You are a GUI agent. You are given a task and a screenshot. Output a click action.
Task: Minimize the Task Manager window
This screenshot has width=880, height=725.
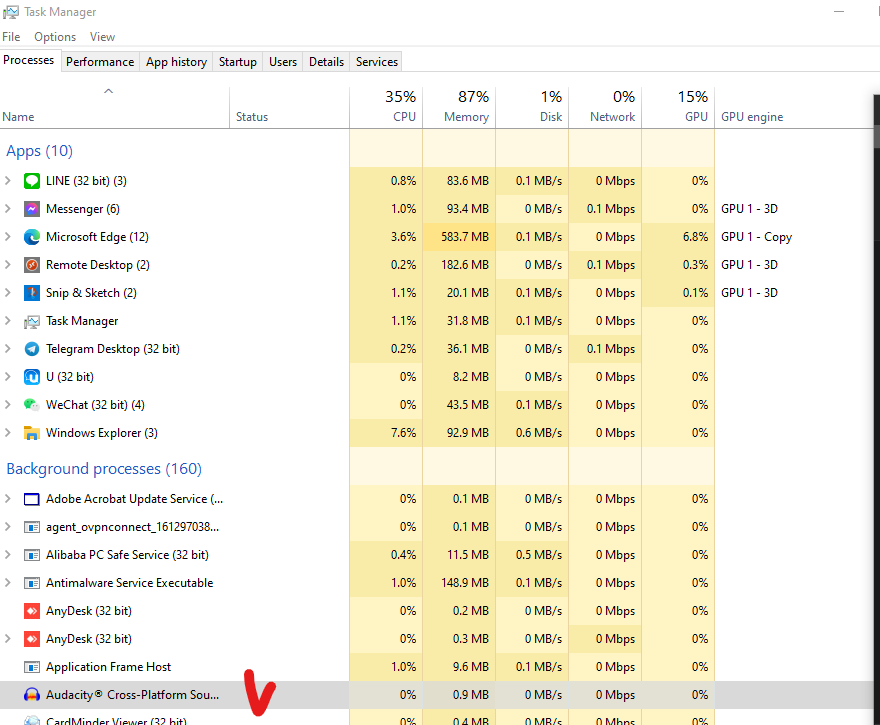point(839,12)
